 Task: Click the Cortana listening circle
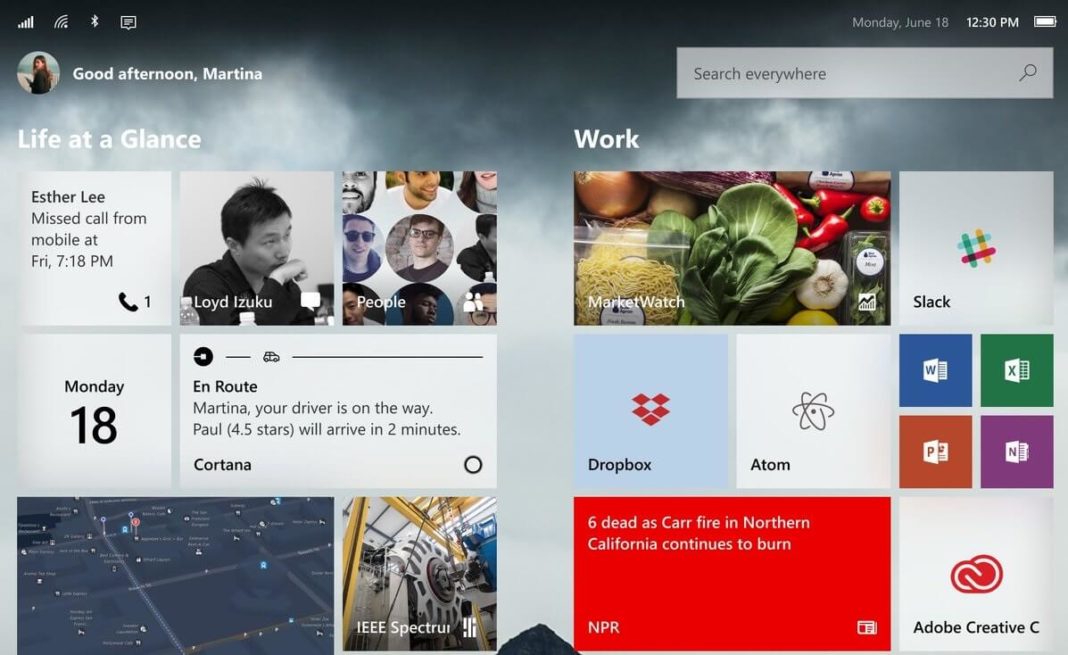click(x=471, y=465)
